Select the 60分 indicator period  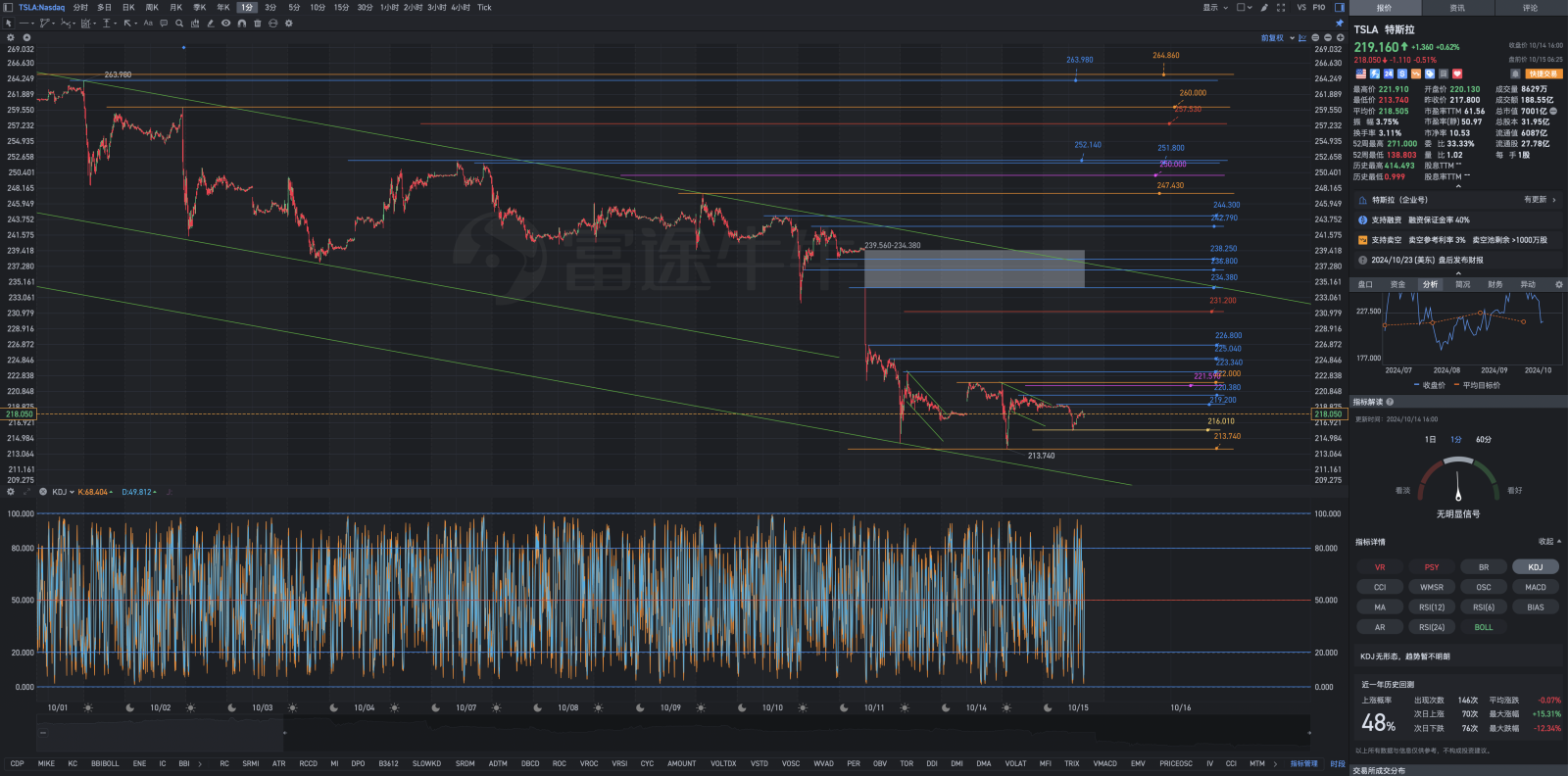pos(1484,439)
